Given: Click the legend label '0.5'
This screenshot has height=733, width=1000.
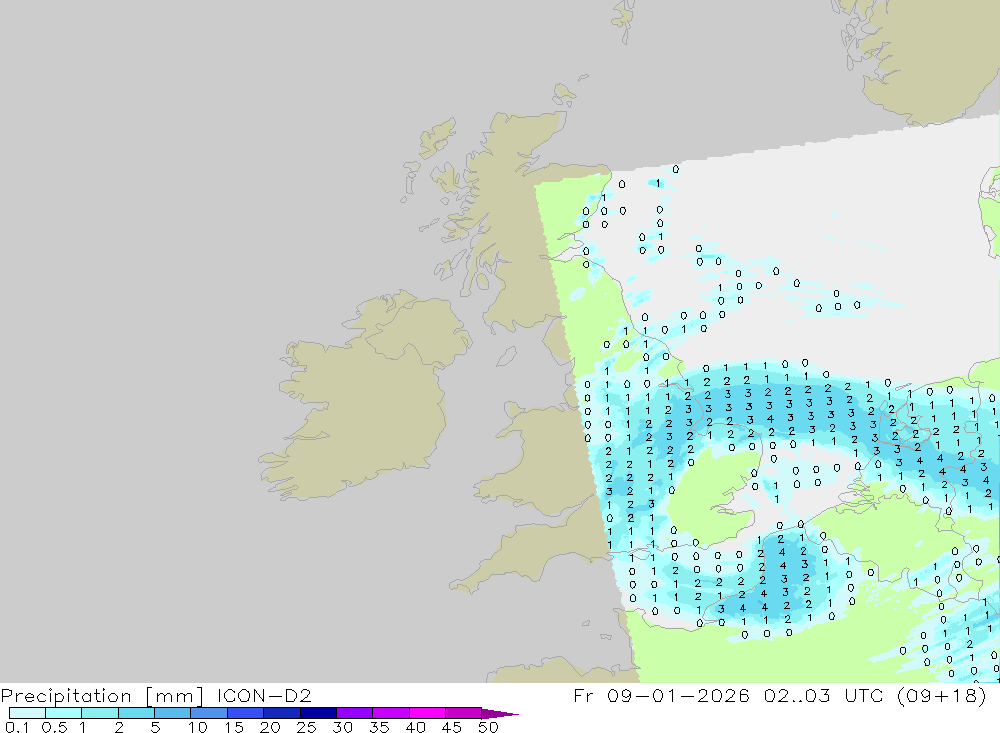Looking at the screenshot, I should 54,727.
